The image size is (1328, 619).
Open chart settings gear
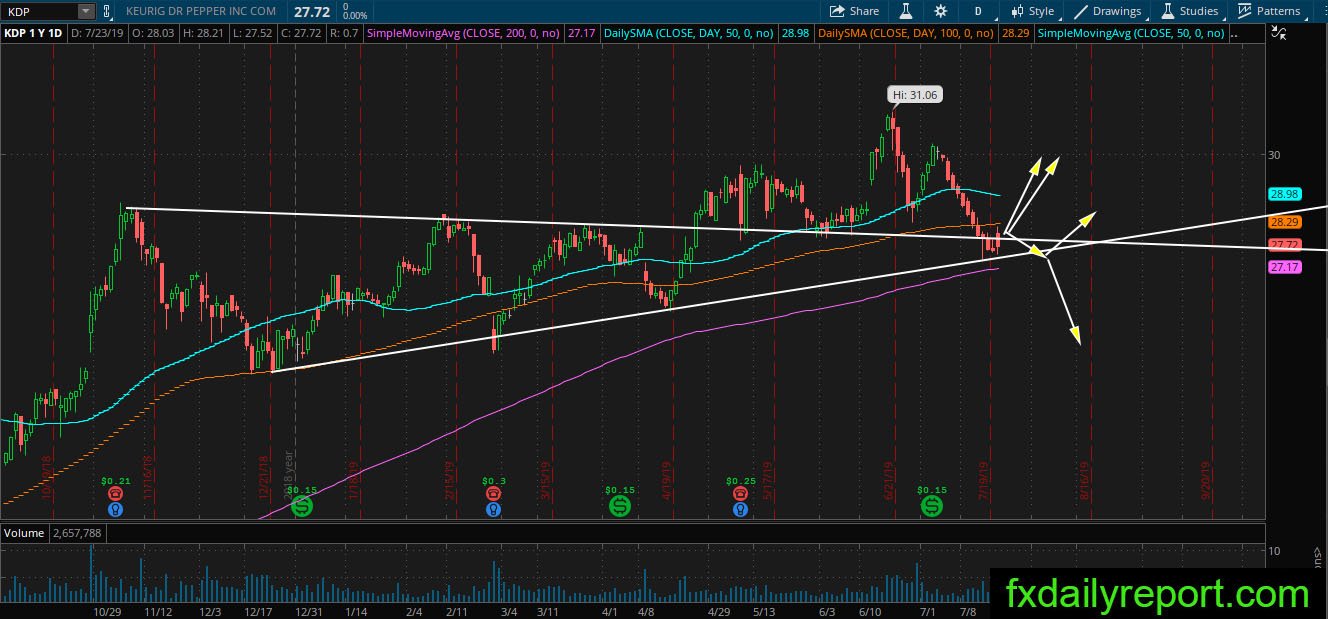tap(940, 11)
